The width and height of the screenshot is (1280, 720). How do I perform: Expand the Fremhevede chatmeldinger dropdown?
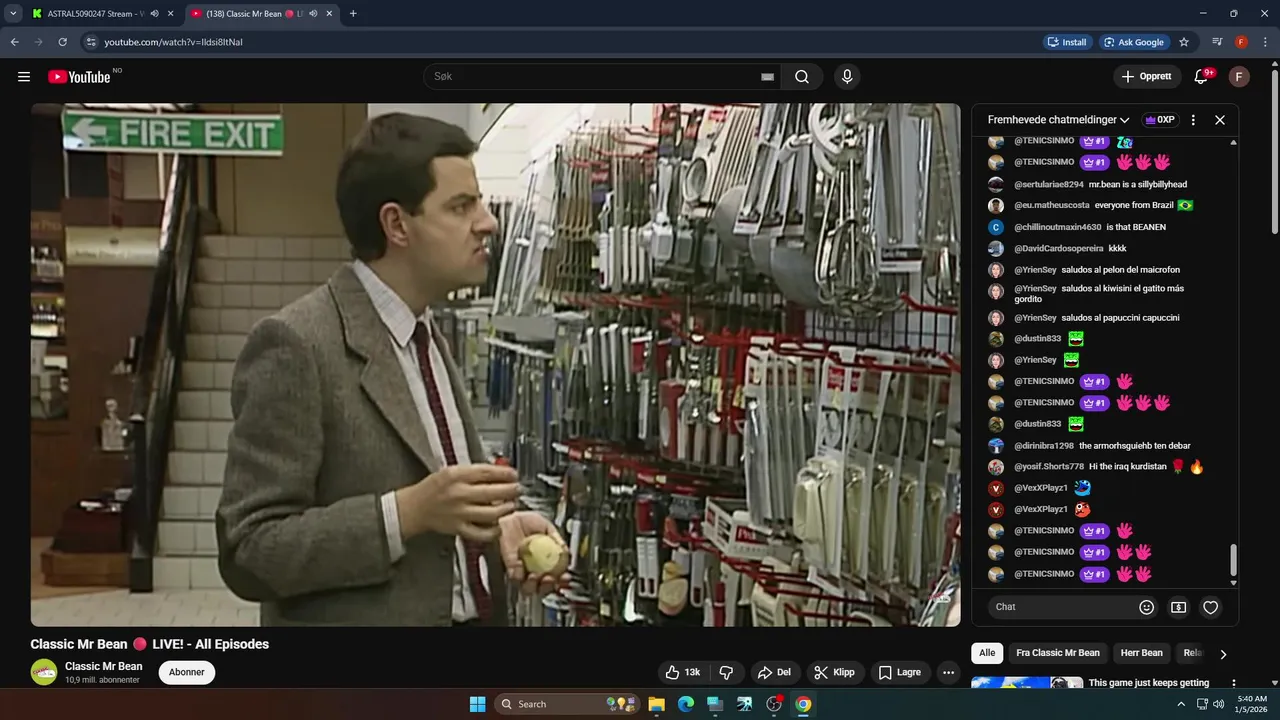1059,120
